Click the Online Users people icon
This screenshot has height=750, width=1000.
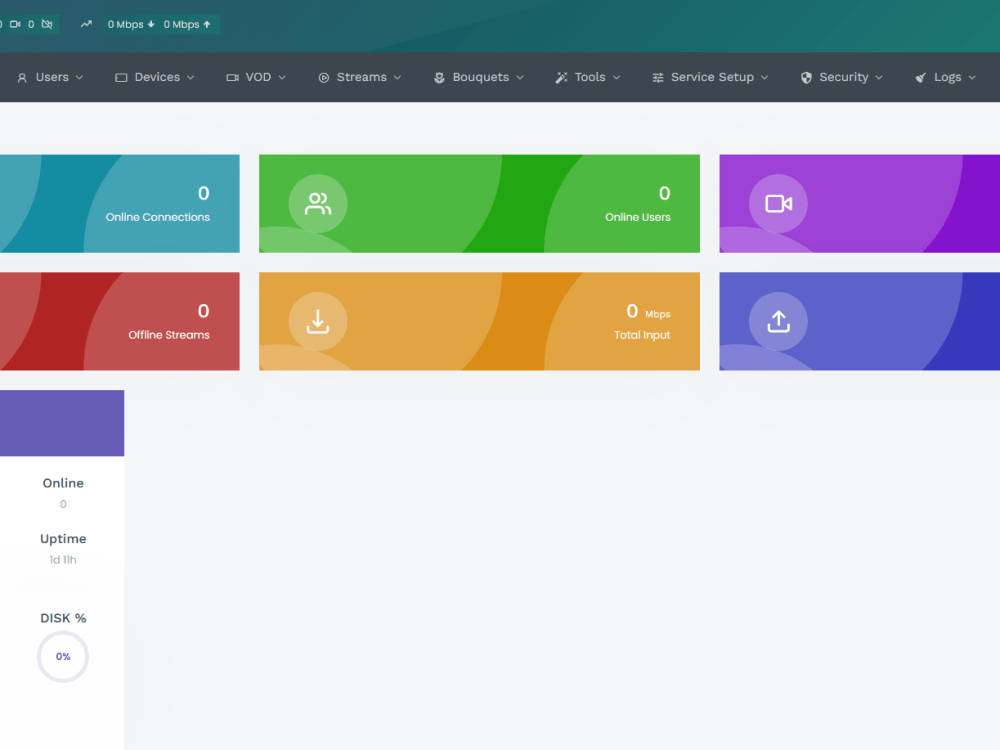(317, 203)
